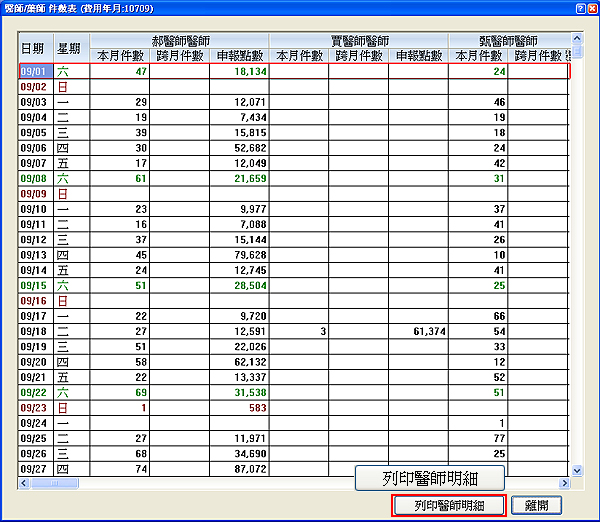600x522 pixels.
Task: Close the 醫師/藥師 件數表 window
Action: (x=583, y=8)
